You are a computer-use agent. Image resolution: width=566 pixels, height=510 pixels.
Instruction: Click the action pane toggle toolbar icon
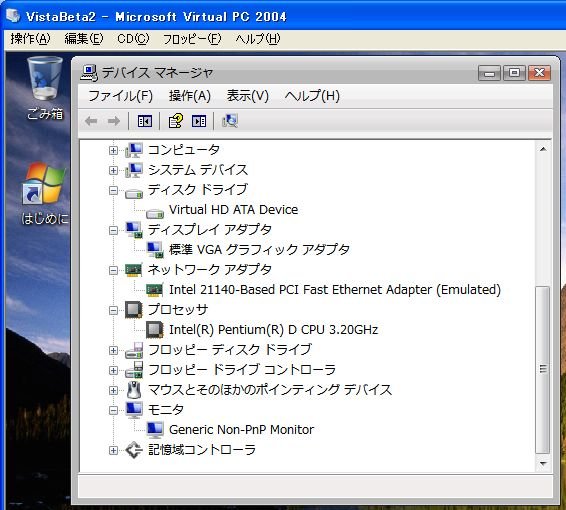click(x=199, y=121)
